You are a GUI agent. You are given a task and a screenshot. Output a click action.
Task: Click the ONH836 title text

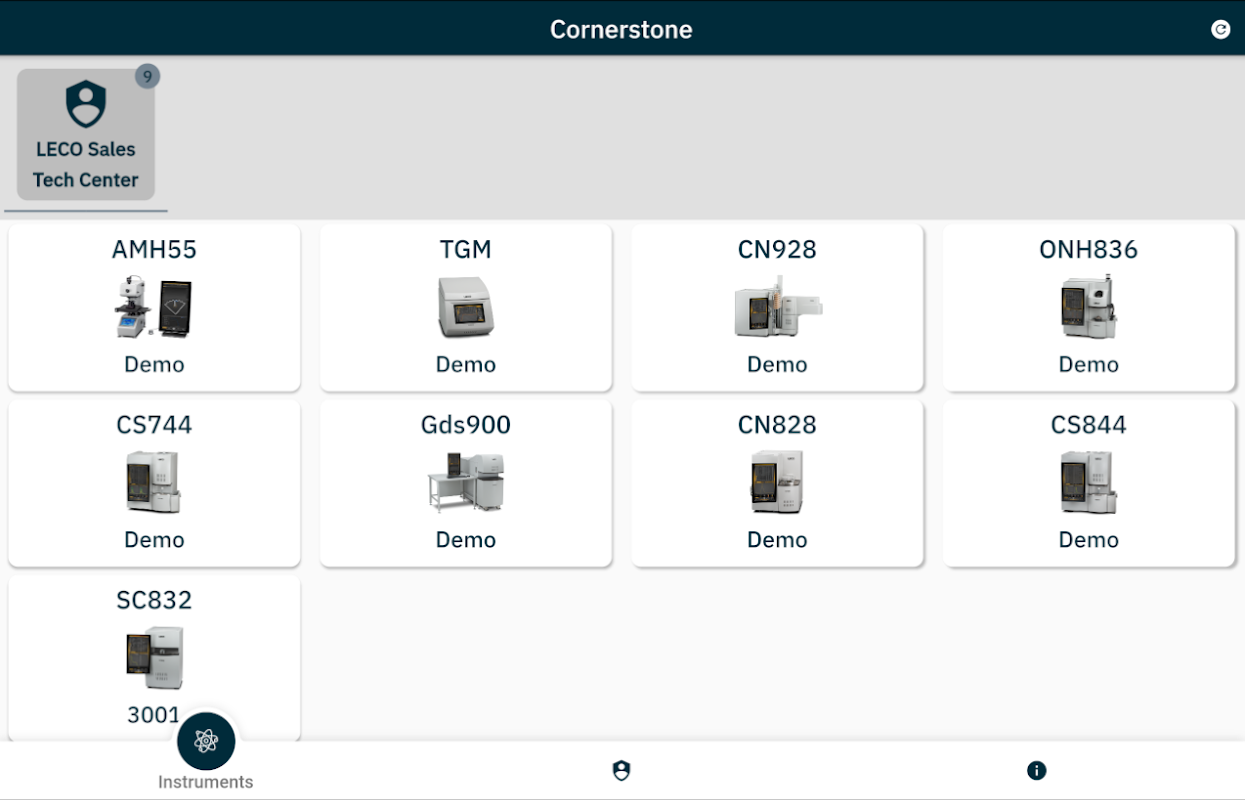tap(1089, 250)
